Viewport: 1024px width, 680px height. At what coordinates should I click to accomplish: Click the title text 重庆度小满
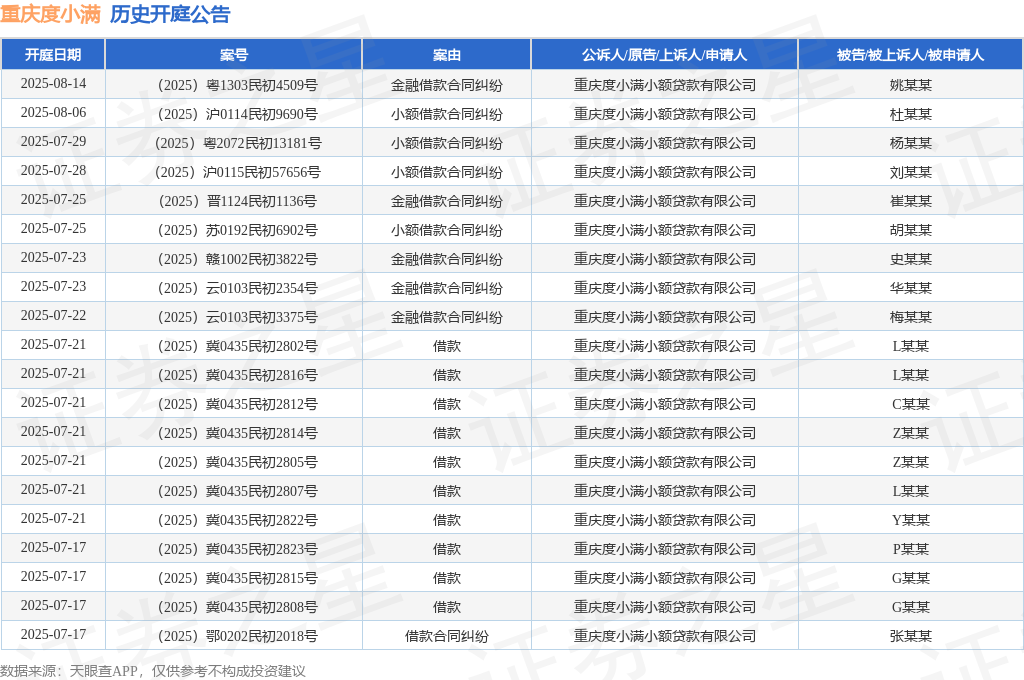coord(50,14)
